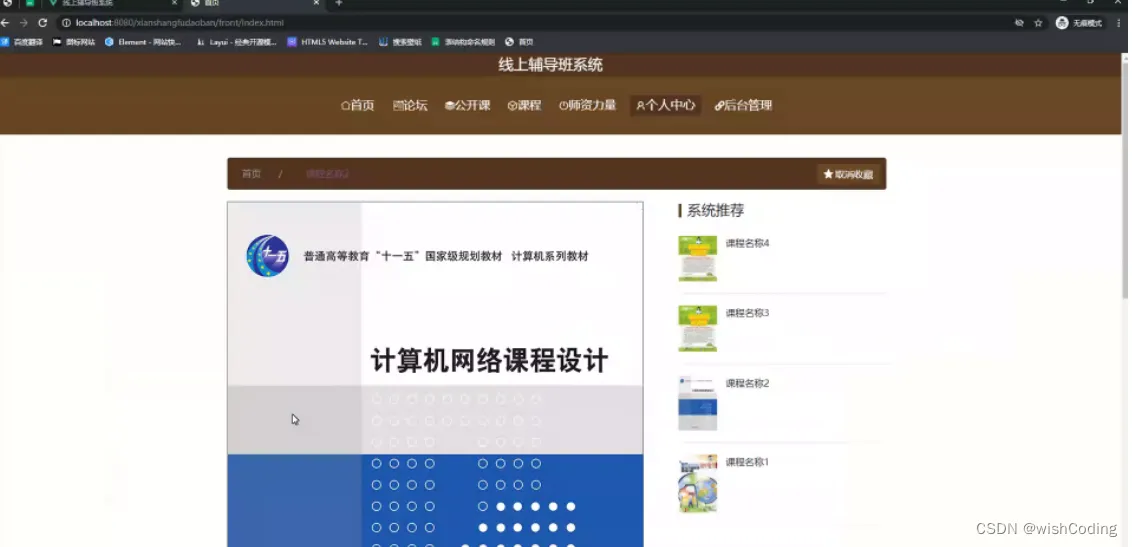The height and width of the screenshot is (547, 1132).
Task: Click the 课程名称4 title text
Action: coord(747,243)
